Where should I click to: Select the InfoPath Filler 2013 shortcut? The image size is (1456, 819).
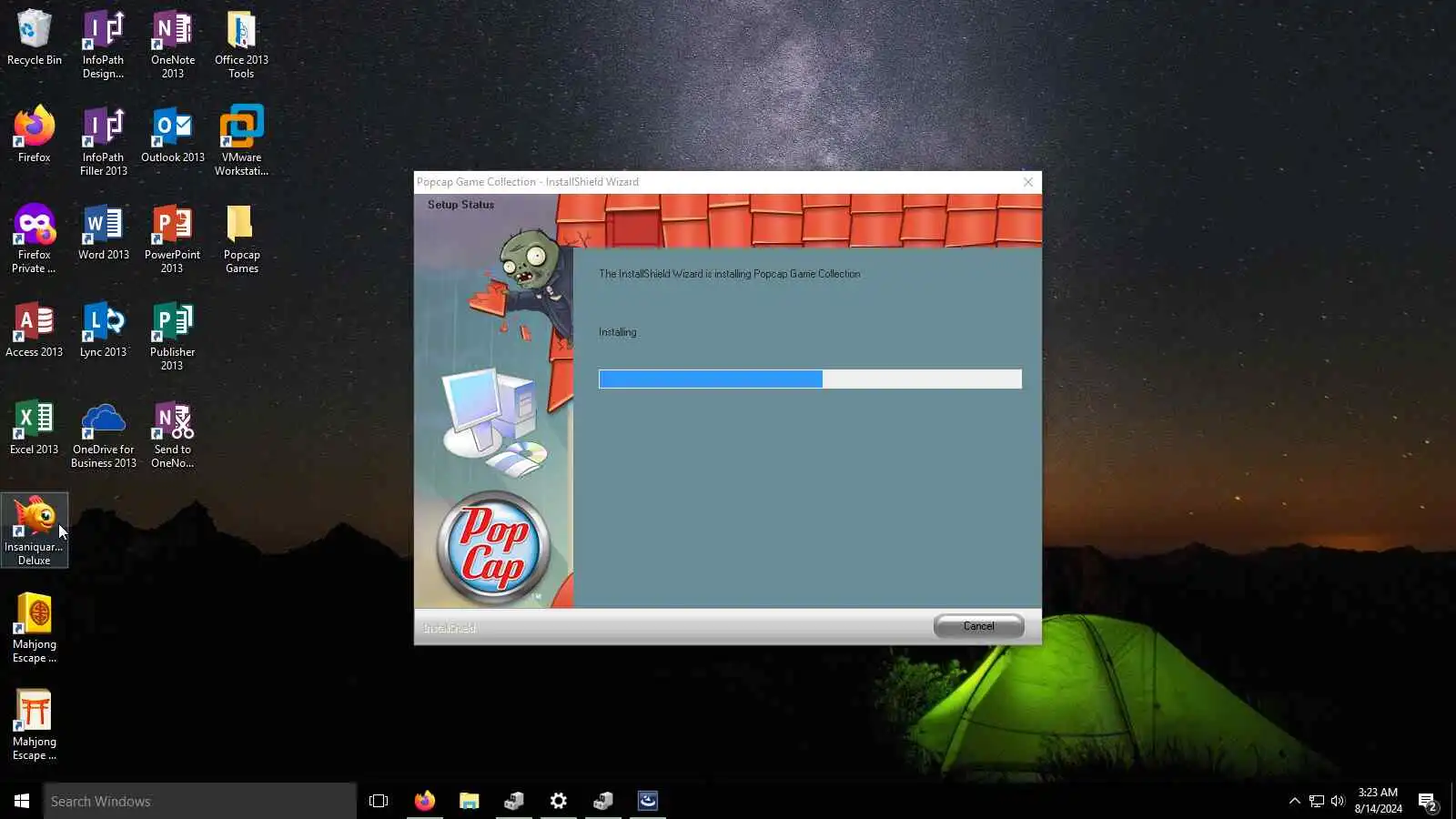point(103,141)
